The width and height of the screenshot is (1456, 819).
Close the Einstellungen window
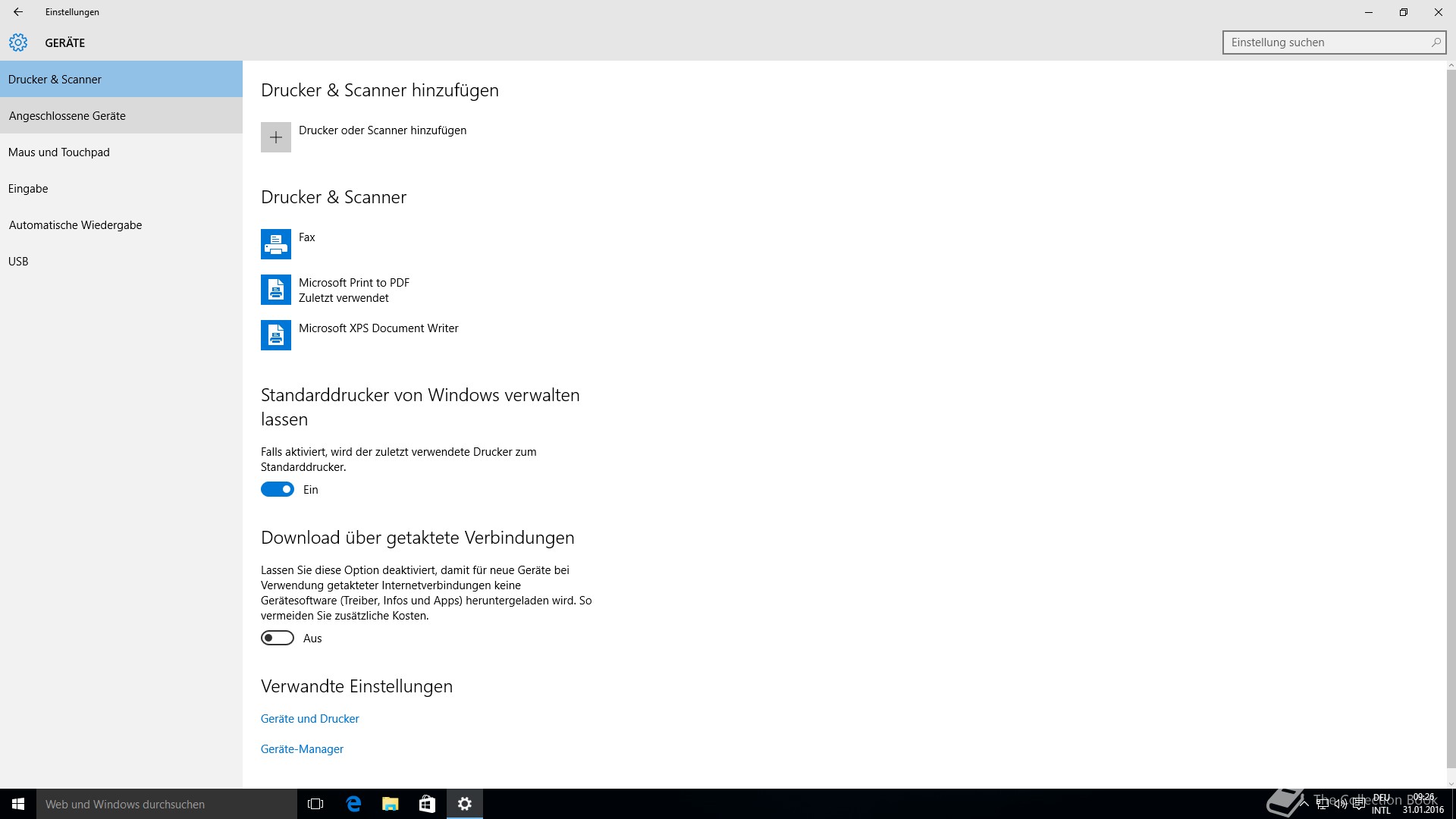point(1439,12)
